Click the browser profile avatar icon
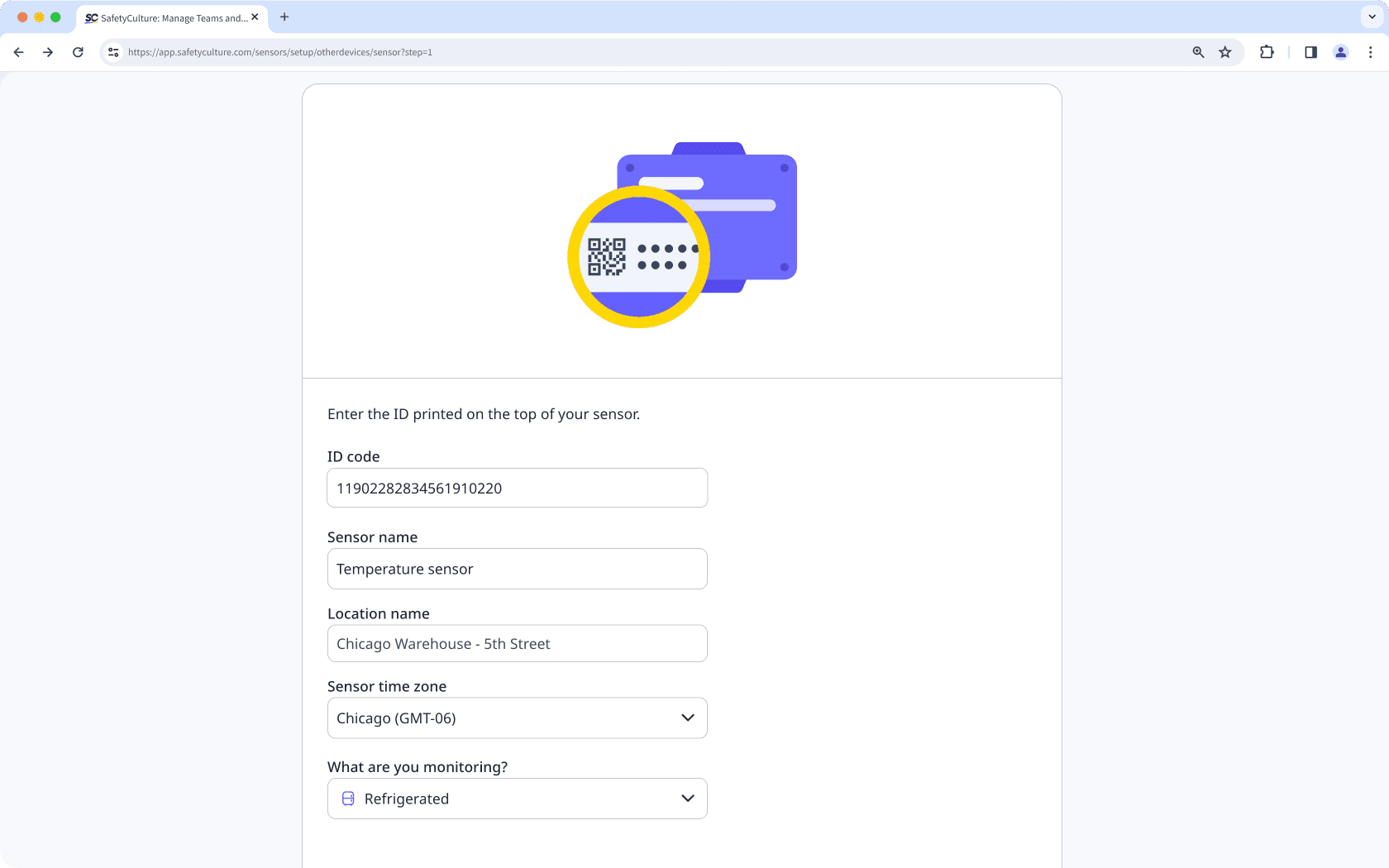Viewport: 1389px width, 868px height. 1341,51
